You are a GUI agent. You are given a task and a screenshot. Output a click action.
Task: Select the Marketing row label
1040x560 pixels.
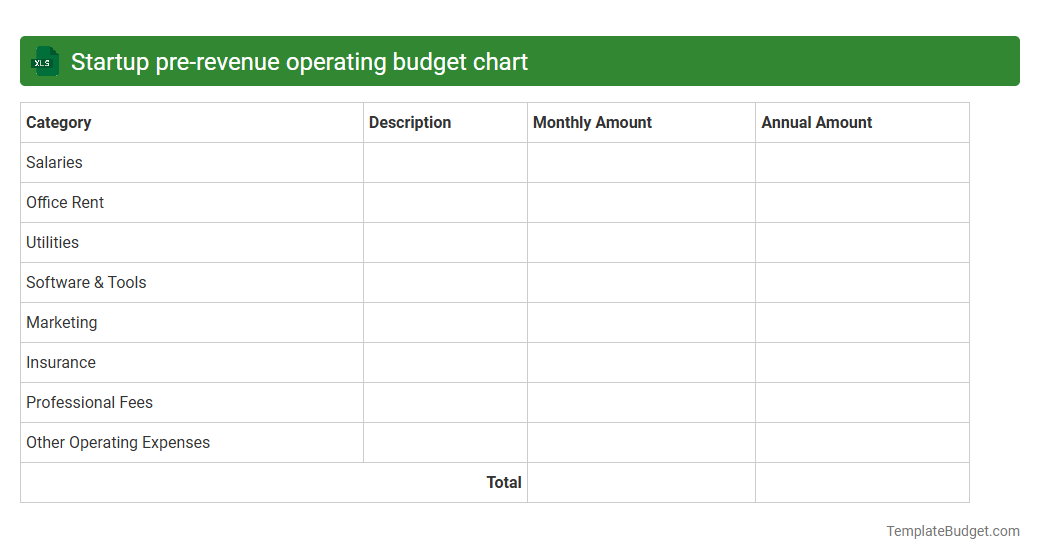[x=62, y=322]
